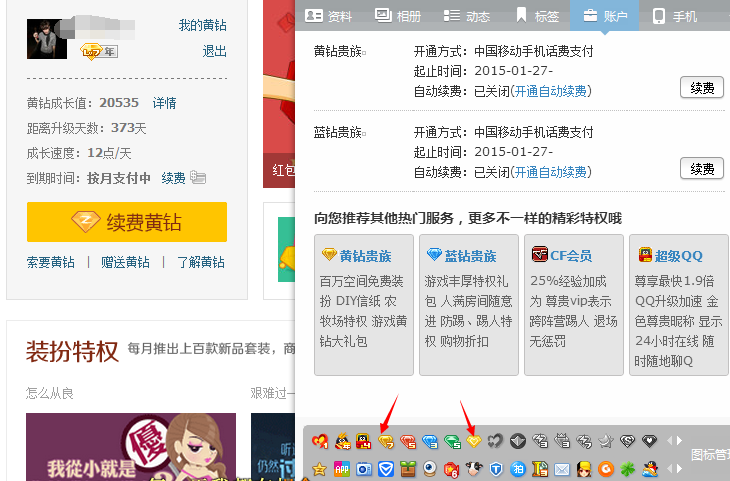
Task: Click the gray superman S diamond icon
Action: pos(628,440)
